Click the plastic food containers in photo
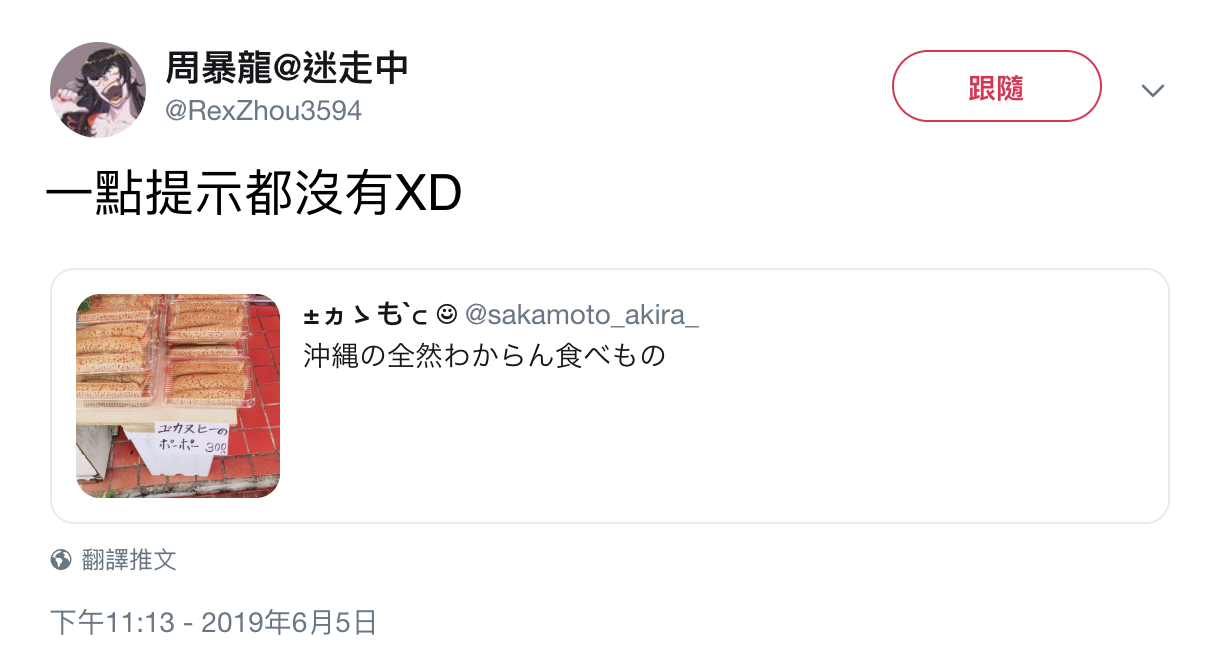 tap(160, 350)
